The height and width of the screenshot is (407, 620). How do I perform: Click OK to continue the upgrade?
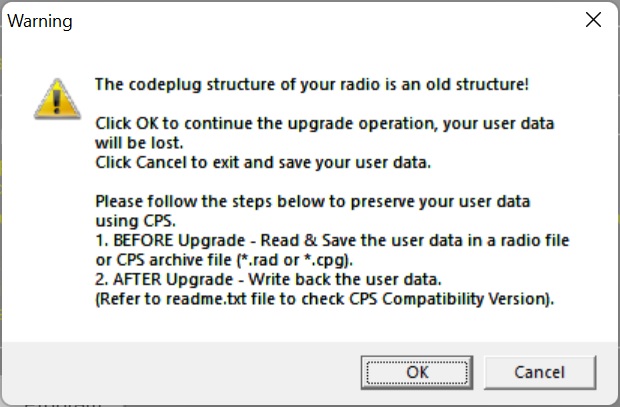tap(417, 372)
